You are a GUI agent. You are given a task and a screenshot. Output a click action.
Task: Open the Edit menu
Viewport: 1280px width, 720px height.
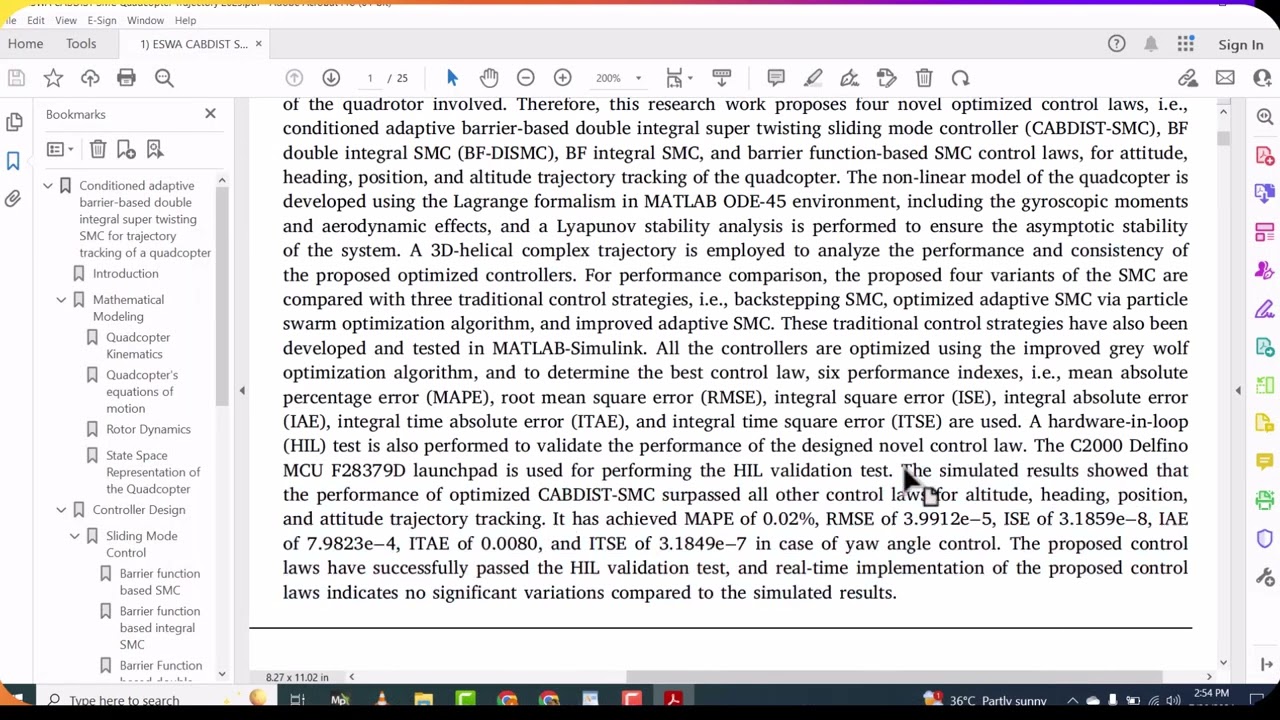35,20
